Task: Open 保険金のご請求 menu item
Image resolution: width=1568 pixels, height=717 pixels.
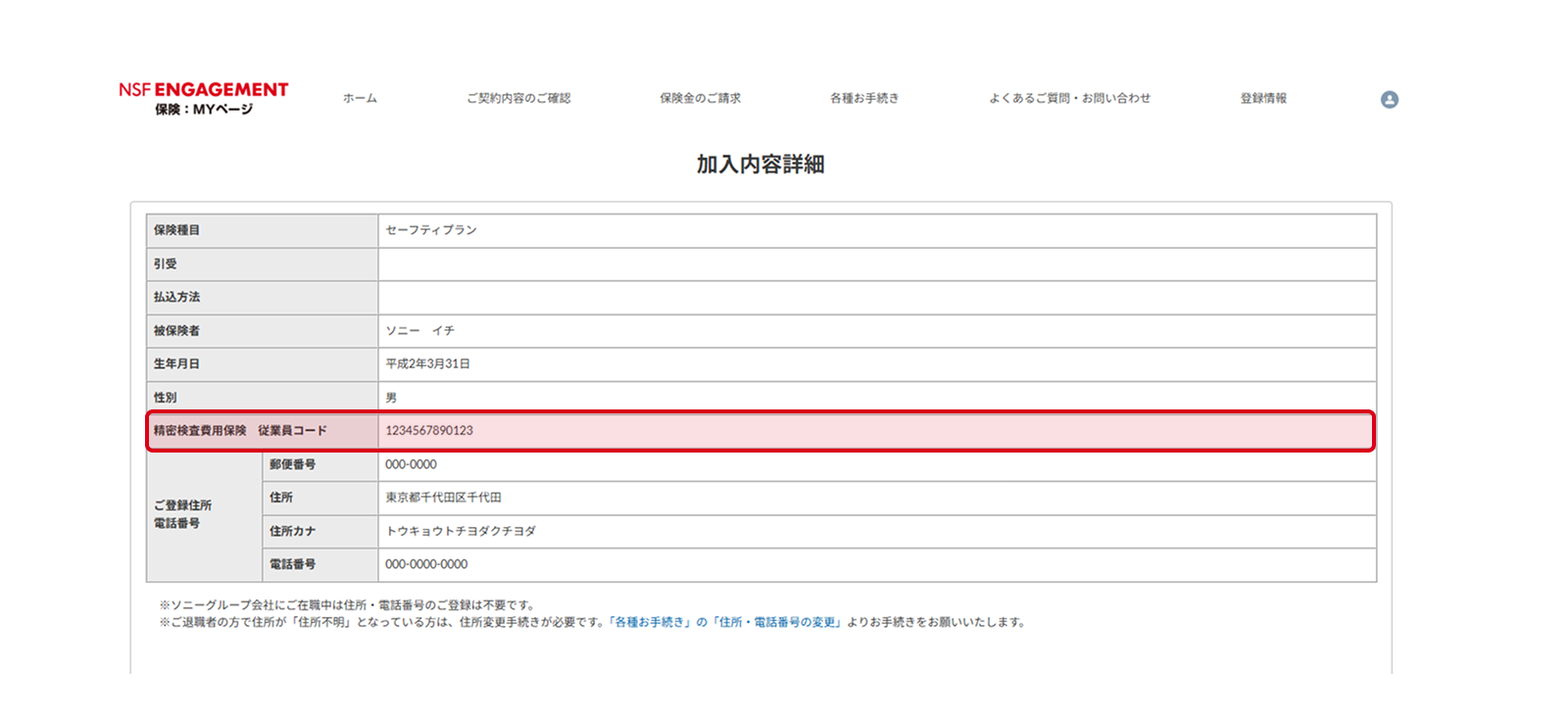Action: point(700,98)
